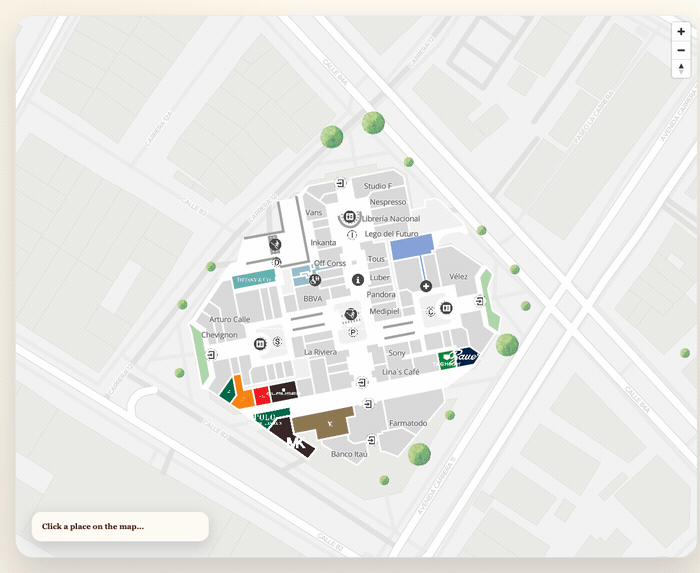Select the orange store unit

point(242,394)
